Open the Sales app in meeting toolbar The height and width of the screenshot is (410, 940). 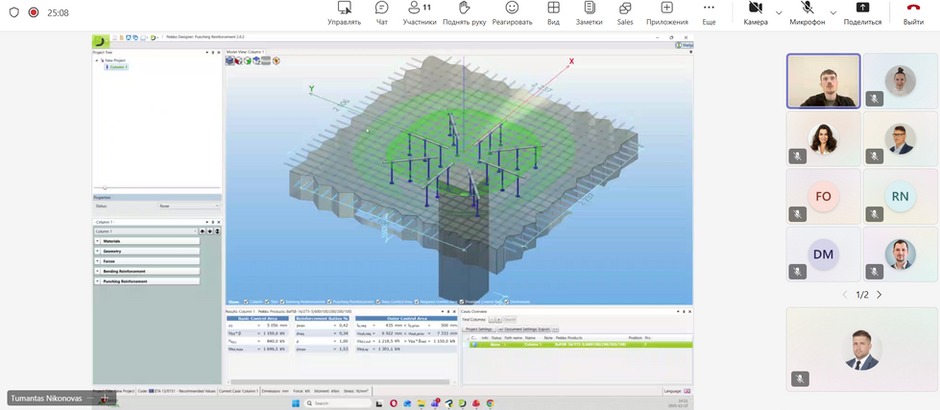click(x=625, y=13)
